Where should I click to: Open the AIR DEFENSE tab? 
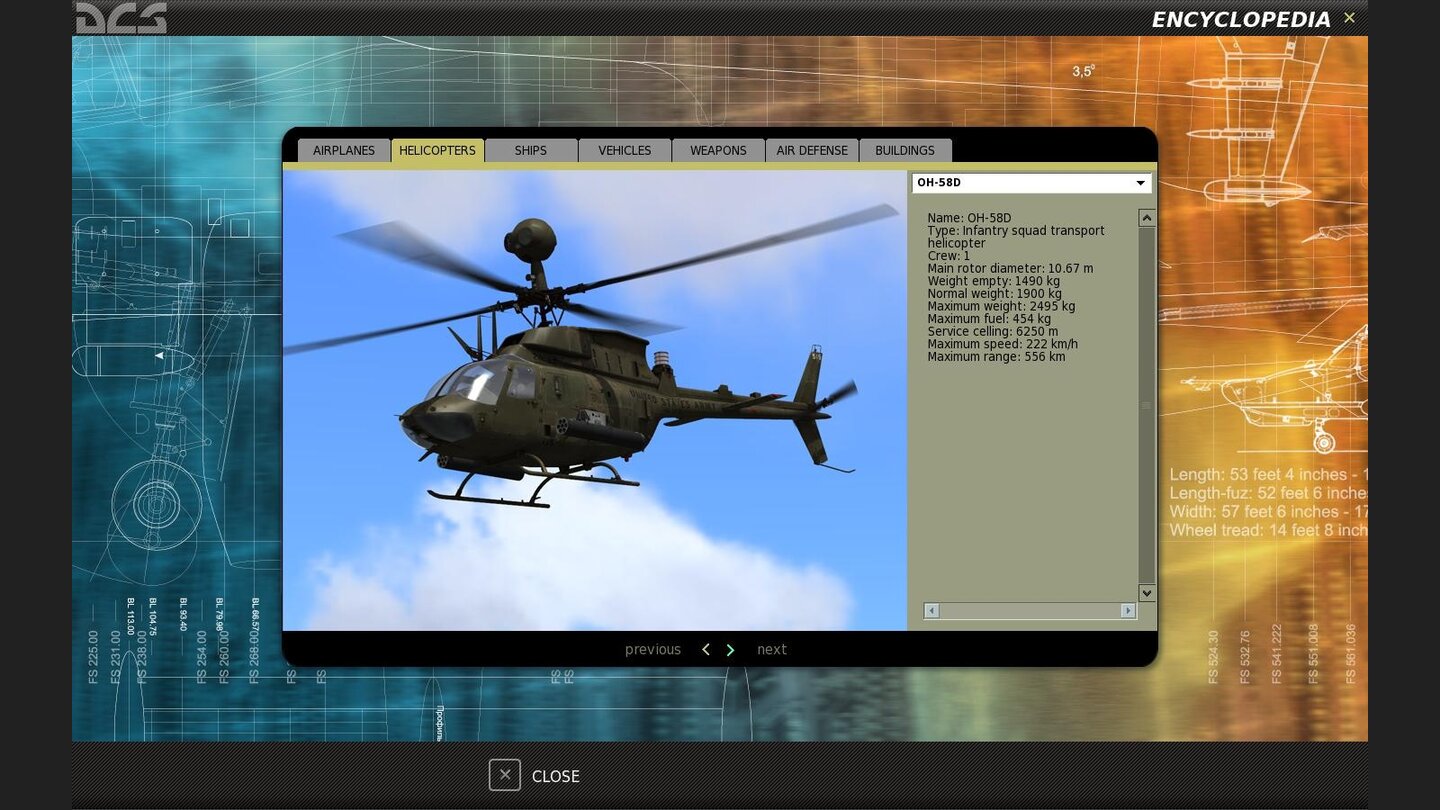(x=812, y=150)
